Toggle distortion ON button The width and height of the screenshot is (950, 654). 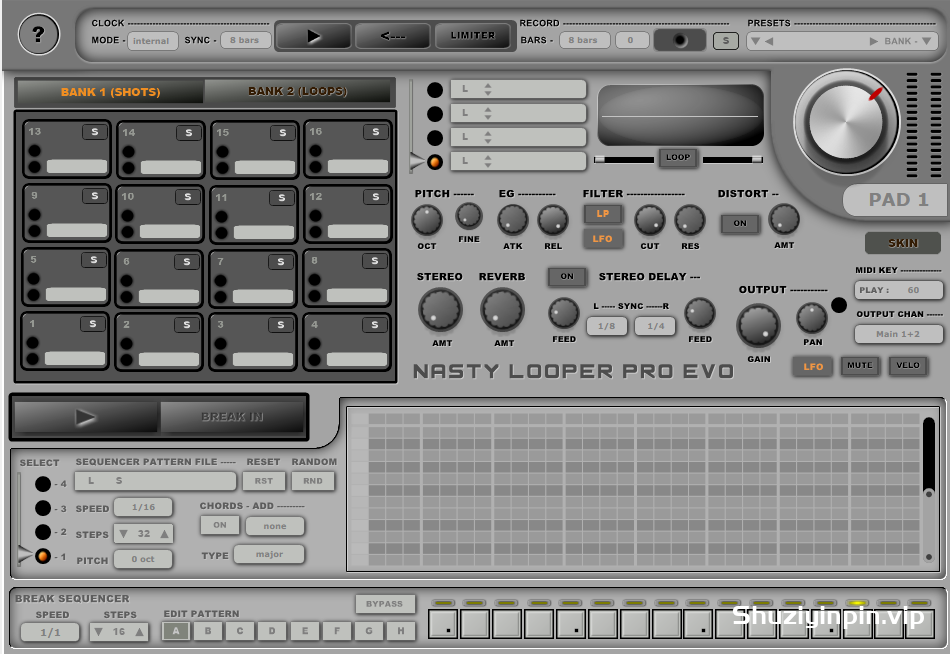click(x=740, y=224)
